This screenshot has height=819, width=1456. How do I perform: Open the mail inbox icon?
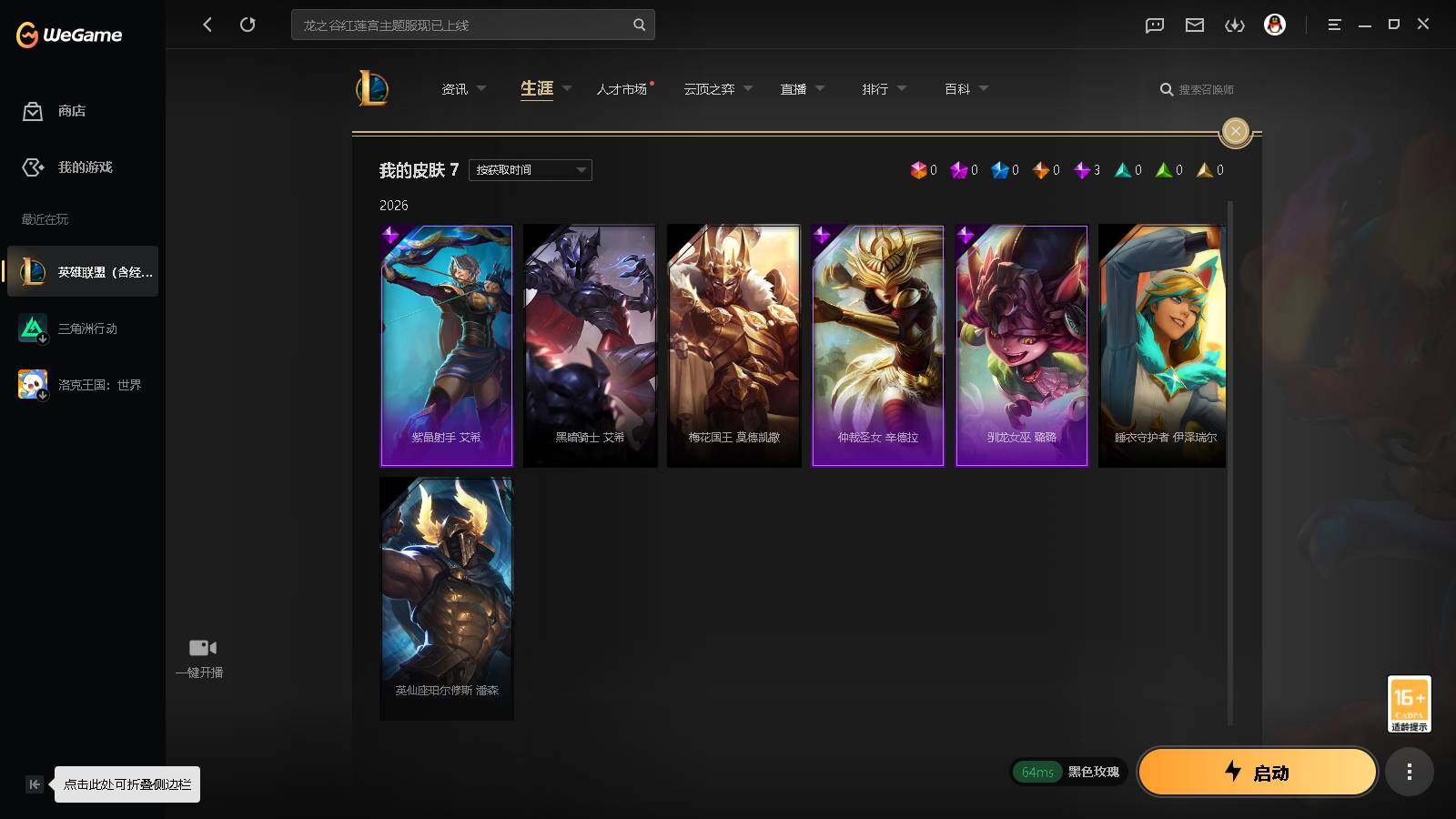pyautogui.click(x=1195, y=25)
